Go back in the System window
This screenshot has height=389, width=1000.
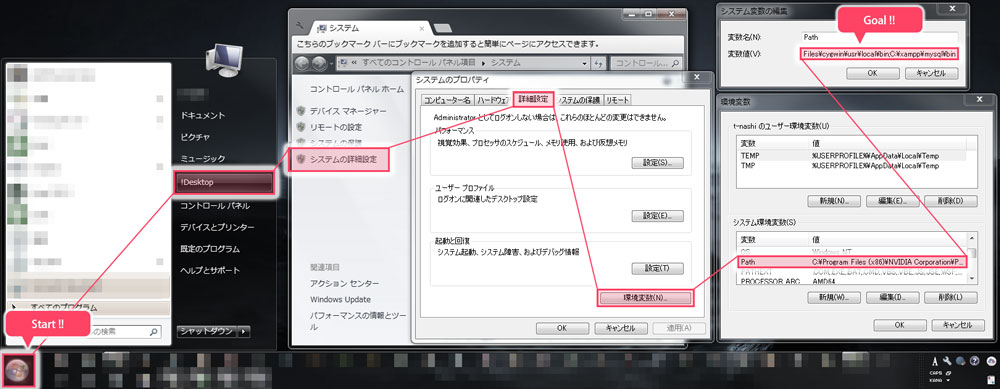(303, 63)
